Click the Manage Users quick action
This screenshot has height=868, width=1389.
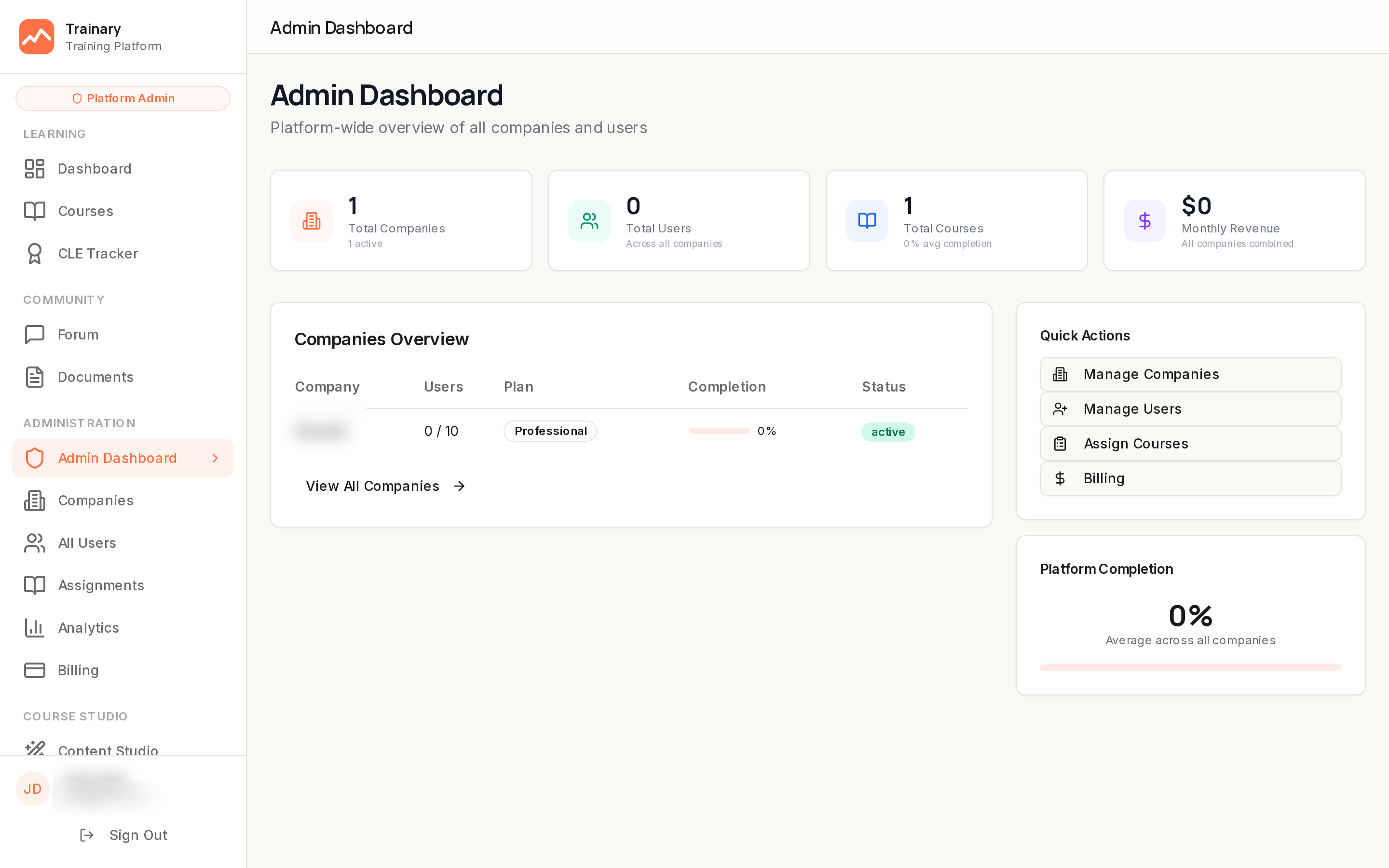pyautogui.click(x=1190, y=409)
